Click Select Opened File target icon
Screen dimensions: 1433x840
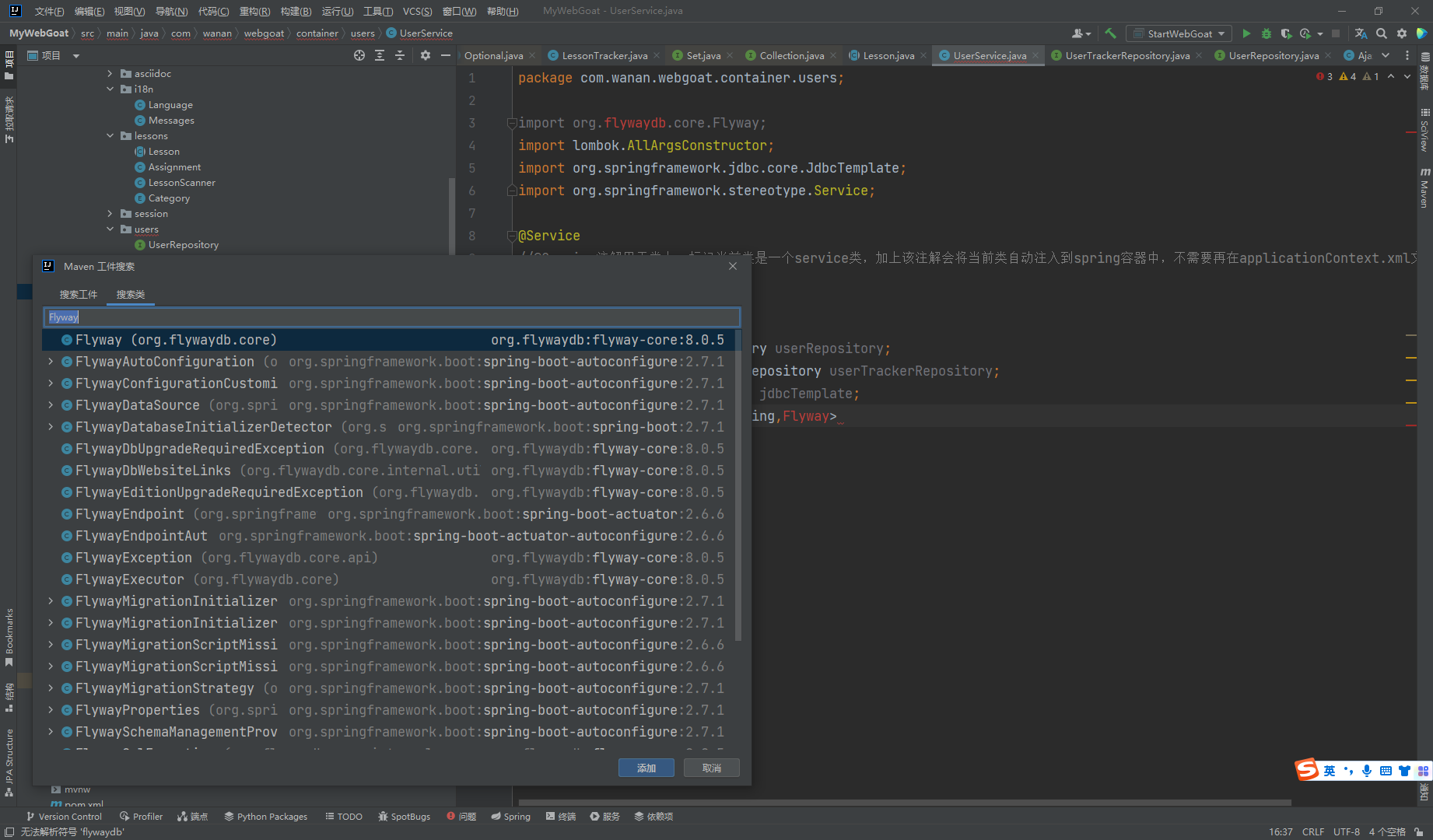pyautogui.click(x=359, y=55)
